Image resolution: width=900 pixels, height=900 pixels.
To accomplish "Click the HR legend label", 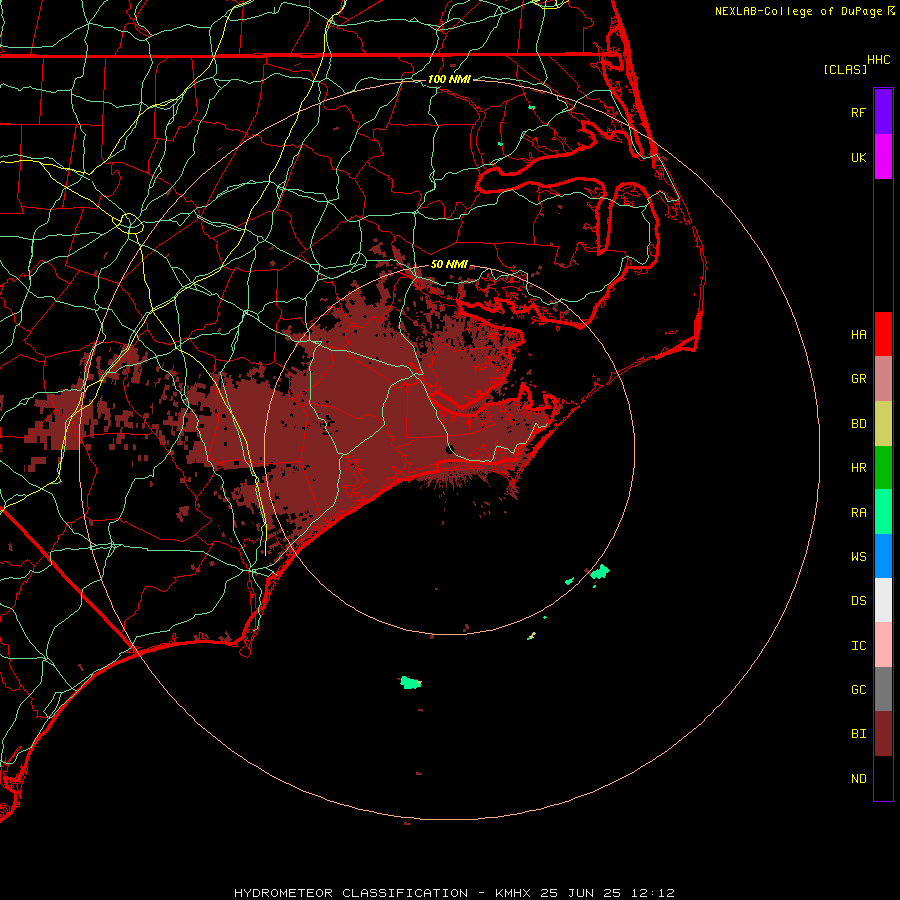I will point(858,468).
